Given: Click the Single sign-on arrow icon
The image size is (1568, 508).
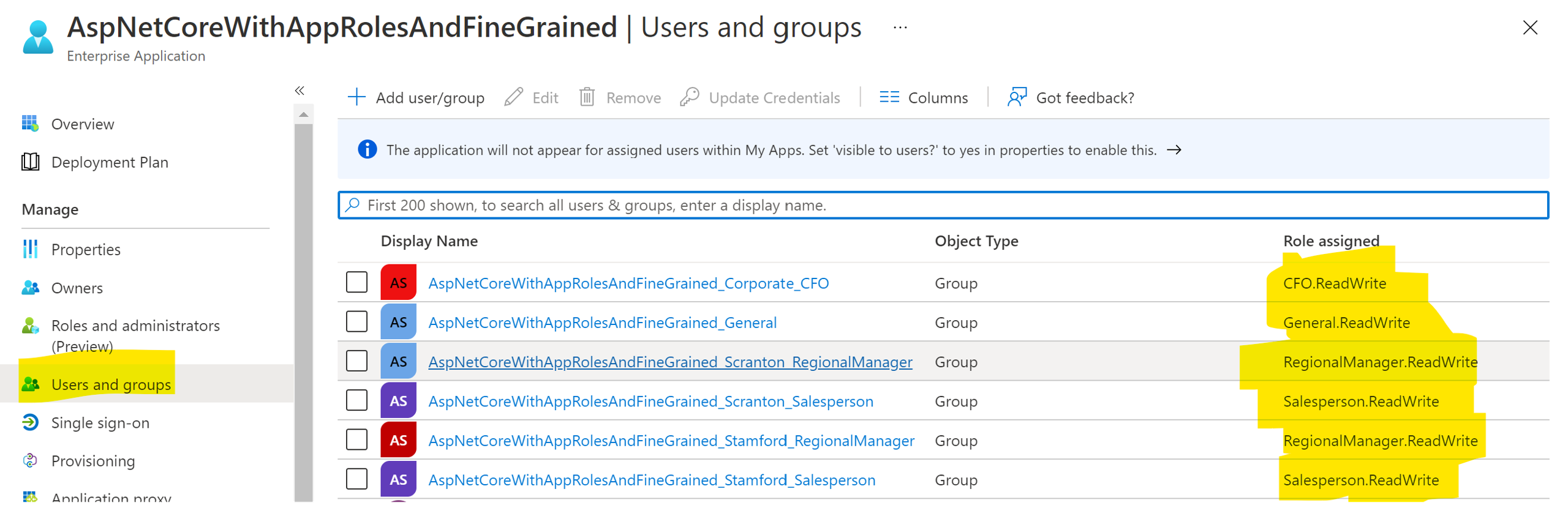Looking at the screenshot, I should point(30,422).
